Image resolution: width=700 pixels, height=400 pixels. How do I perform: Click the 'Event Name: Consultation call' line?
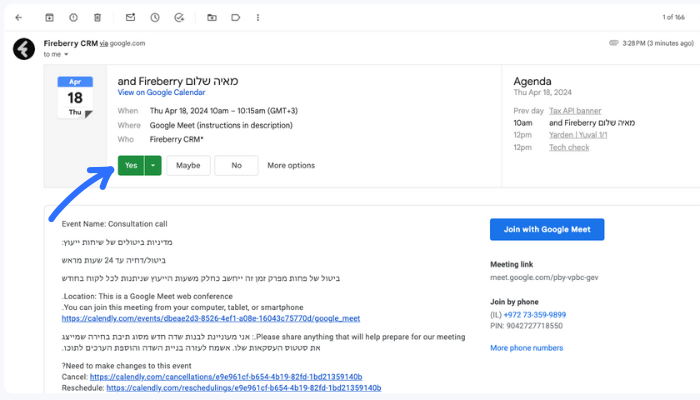[115, 224]
